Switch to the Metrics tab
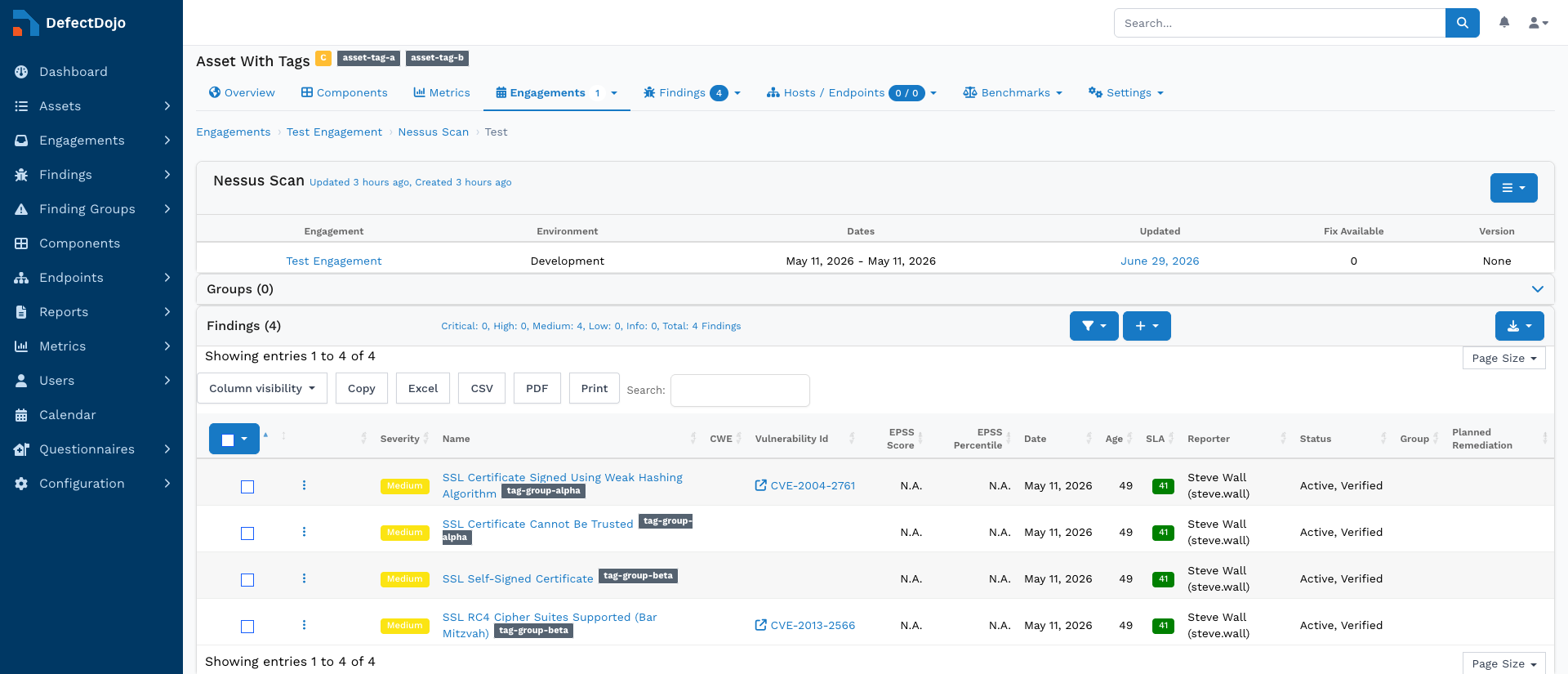Screen dimensions: 1568x674 coord(442,92)
